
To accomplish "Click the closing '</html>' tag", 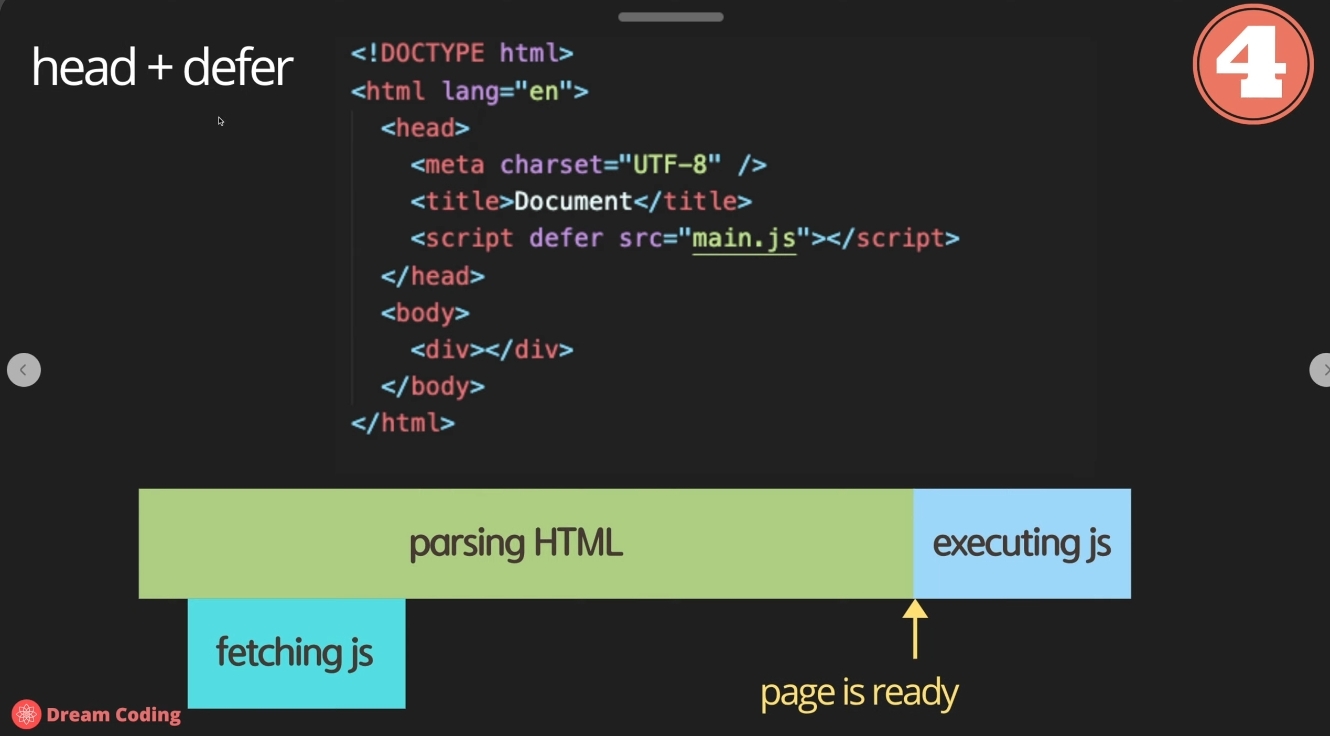I will point(403,423).
